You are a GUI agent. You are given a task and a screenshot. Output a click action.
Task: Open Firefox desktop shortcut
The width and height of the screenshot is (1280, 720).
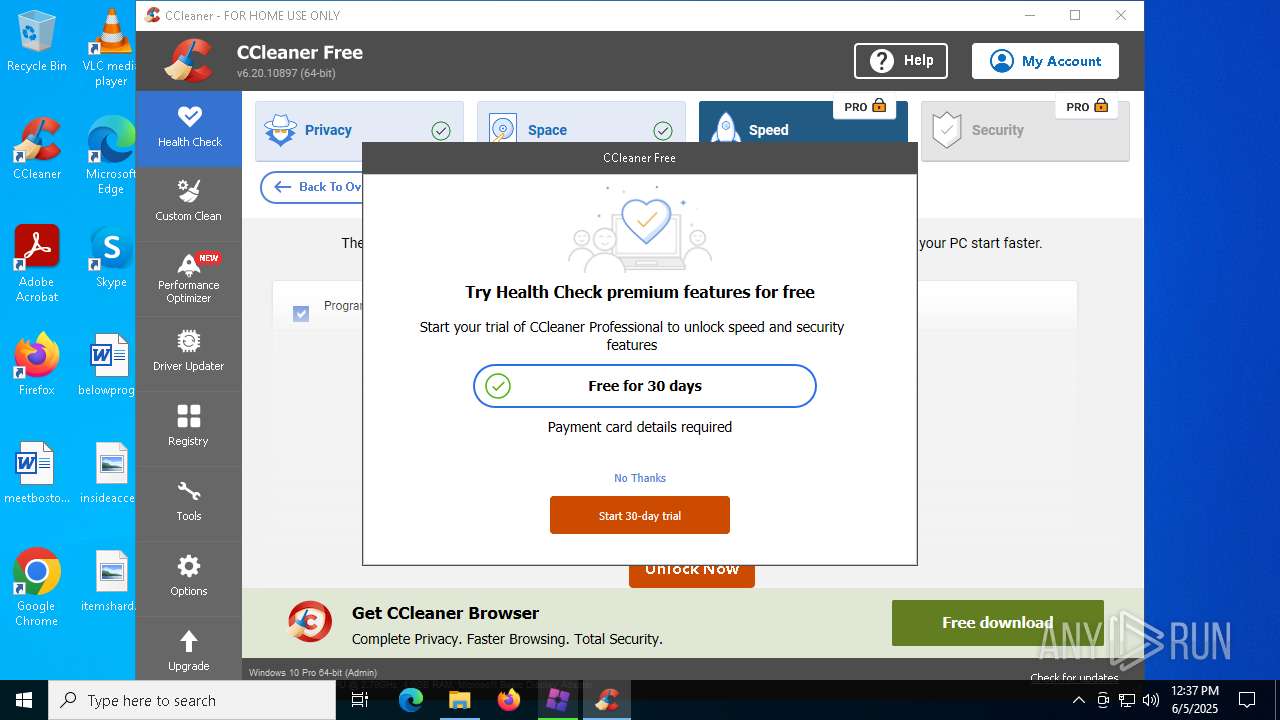coord(37,365)
